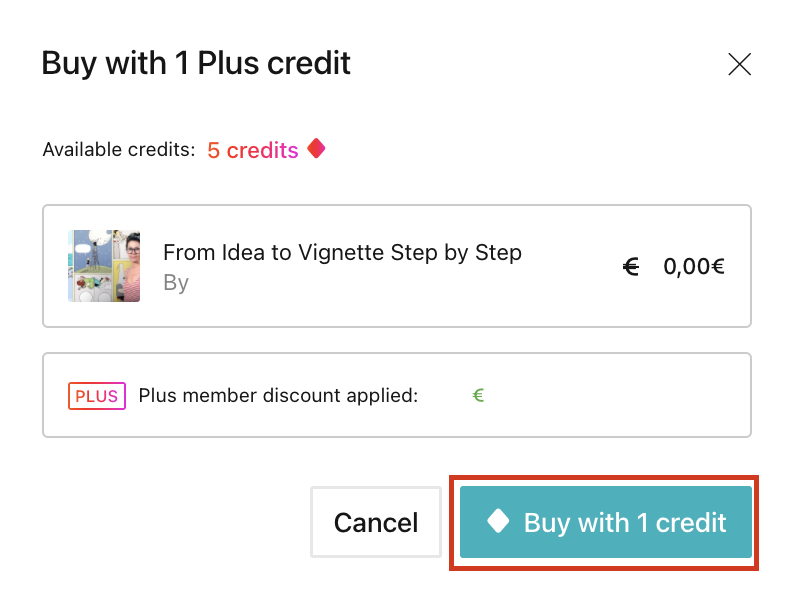Click the crossed-out black euro symbol
798x598 pixels.
coord(631,267)
